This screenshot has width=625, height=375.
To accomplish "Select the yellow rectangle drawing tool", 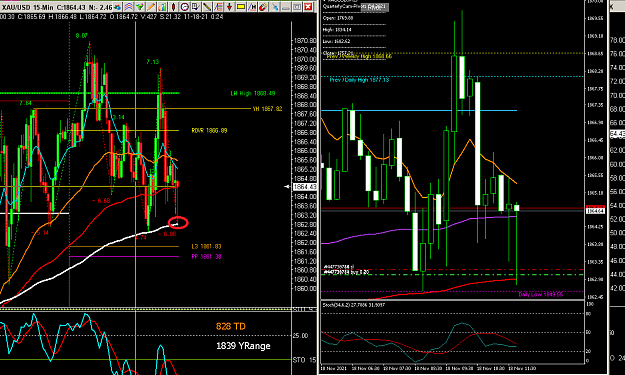I will 241,7.
